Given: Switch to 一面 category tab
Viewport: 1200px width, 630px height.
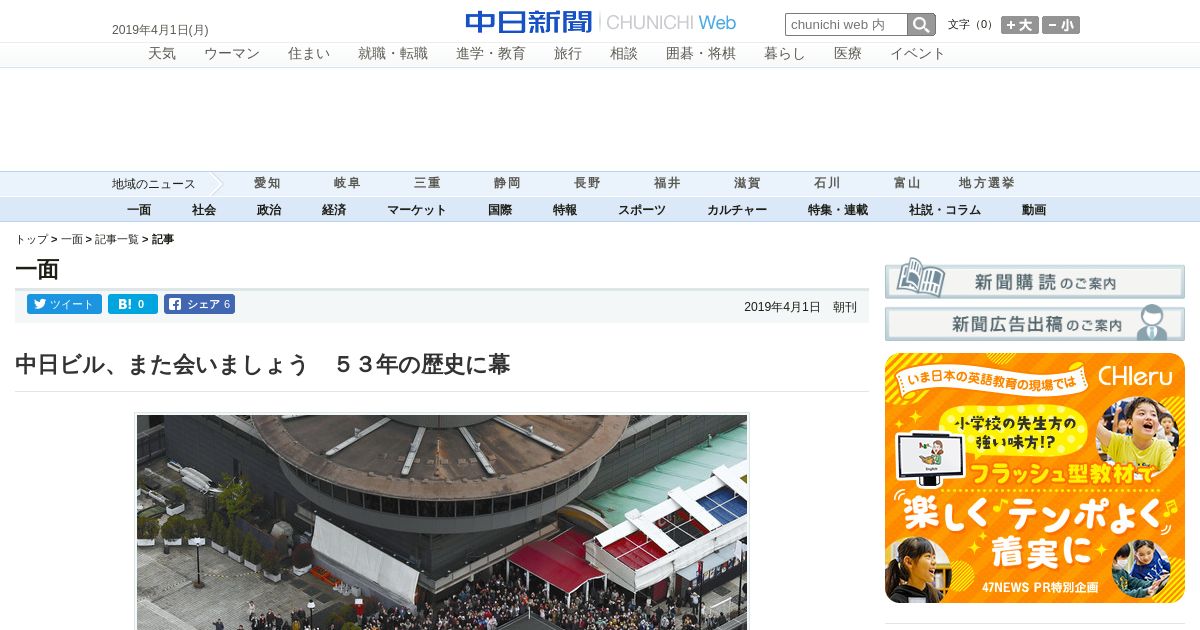Looking at the screenshot, I should 139,210.
